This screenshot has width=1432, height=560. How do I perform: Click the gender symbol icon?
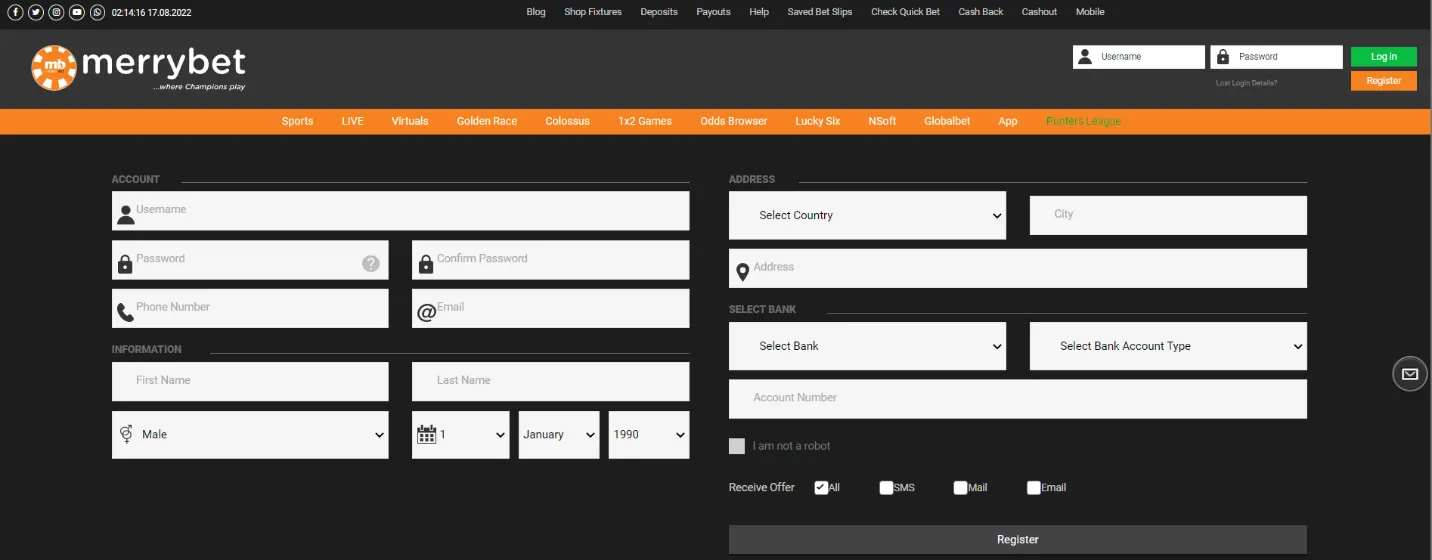(126, 434)
